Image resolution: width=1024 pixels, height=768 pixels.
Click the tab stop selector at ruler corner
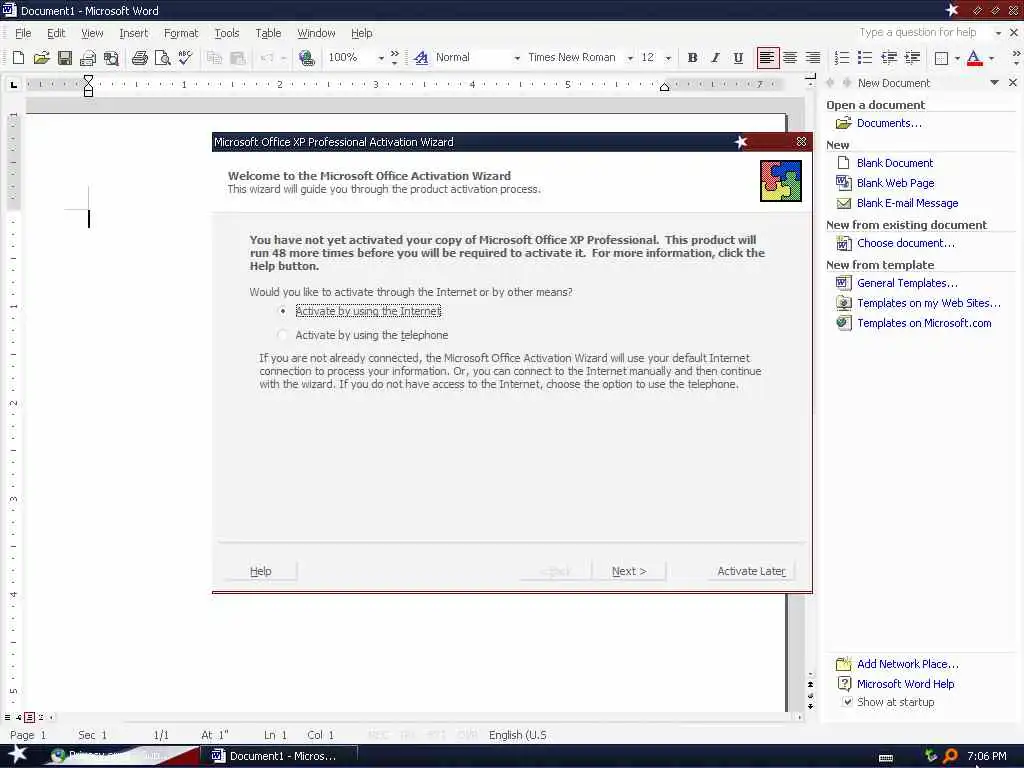[13, 84]
